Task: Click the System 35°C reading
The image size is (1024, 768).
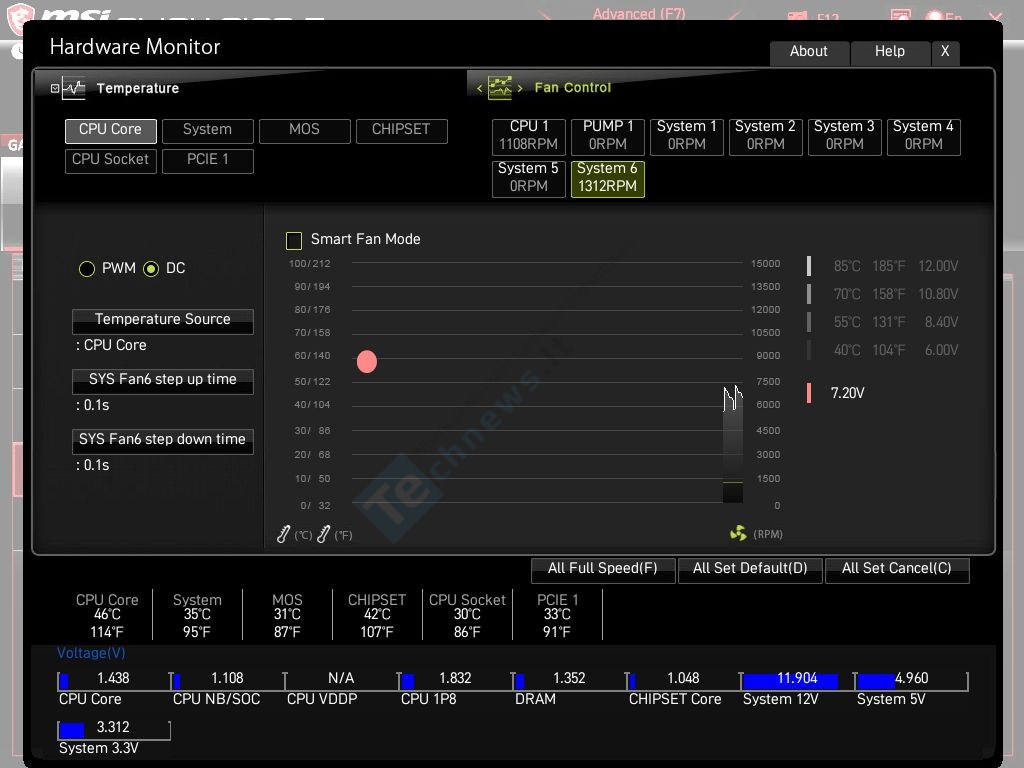Action: pyautogui.click(x=197, y=615)
